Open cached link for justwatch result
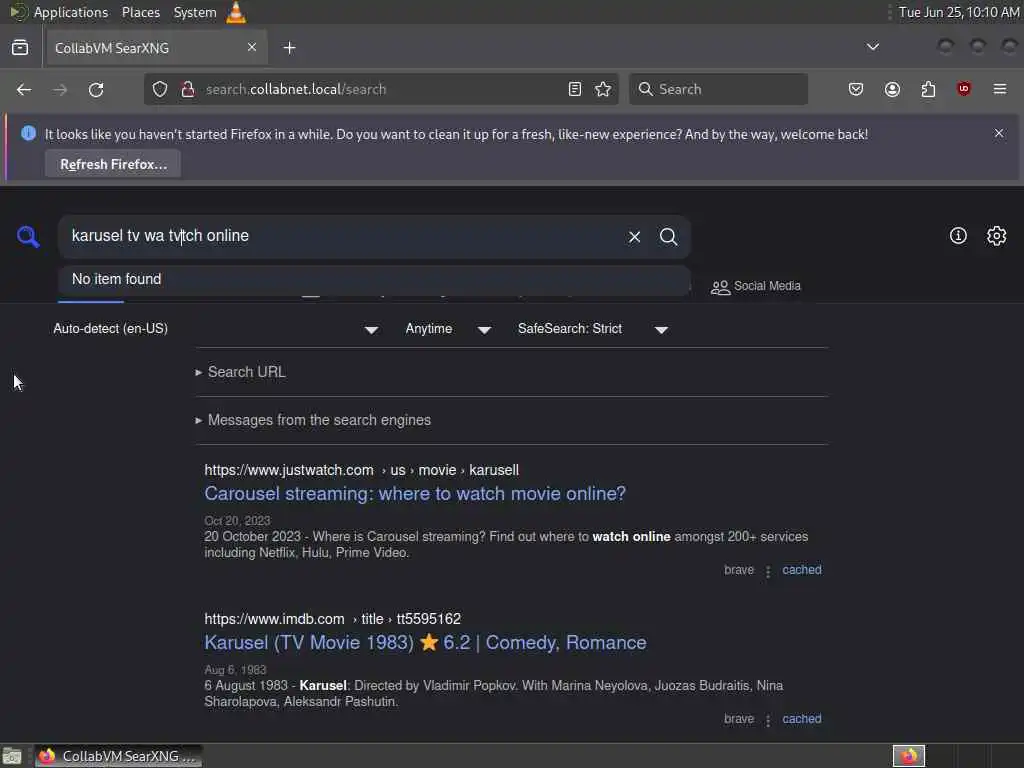The height and width of the screenshot is (768, 1024). pos(801,570)
